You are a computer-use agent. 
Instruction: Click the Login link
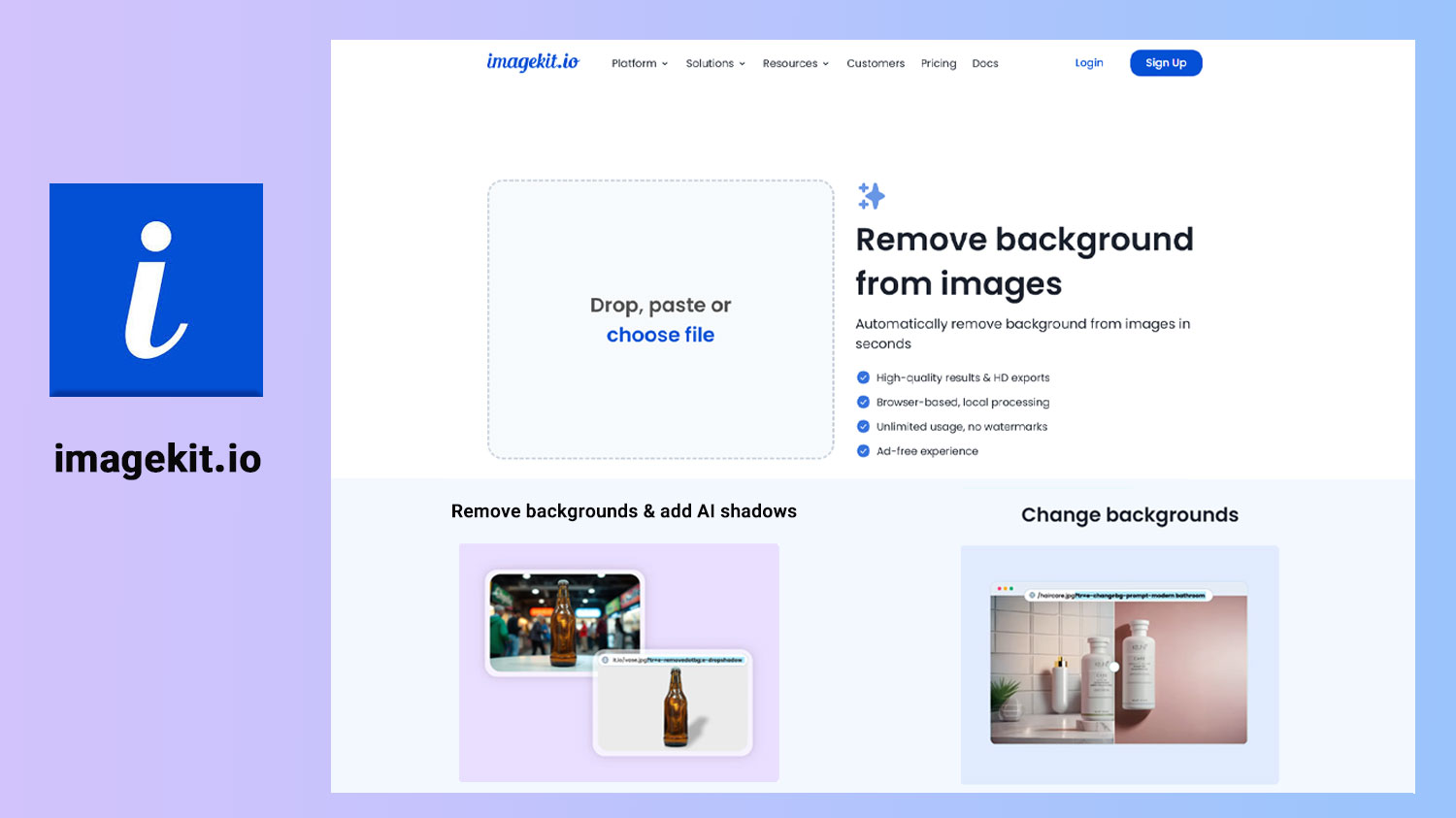point(1089,63)
